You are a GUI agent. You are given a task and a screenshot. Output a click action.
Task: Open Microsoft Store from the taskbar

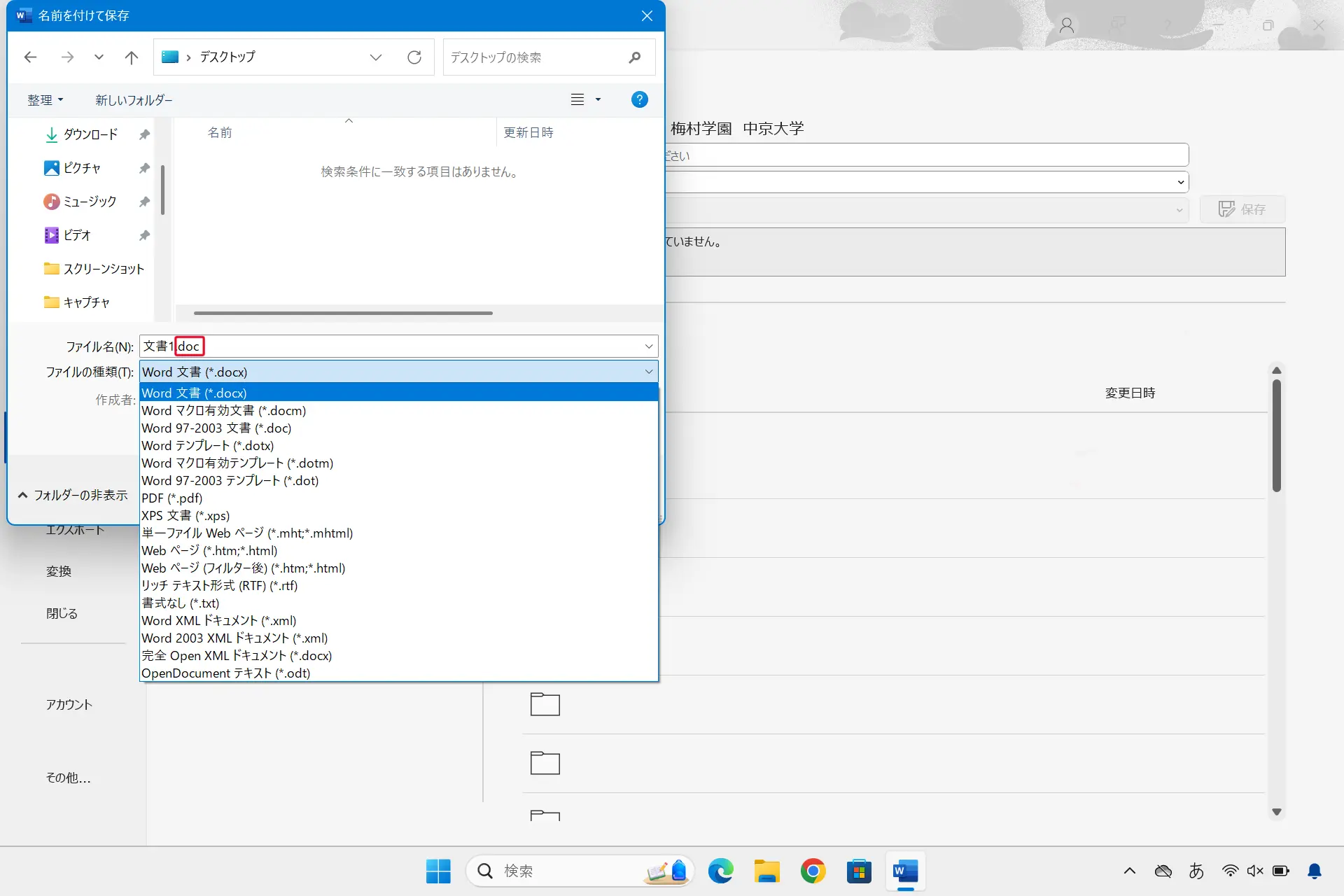coord(859,871)
